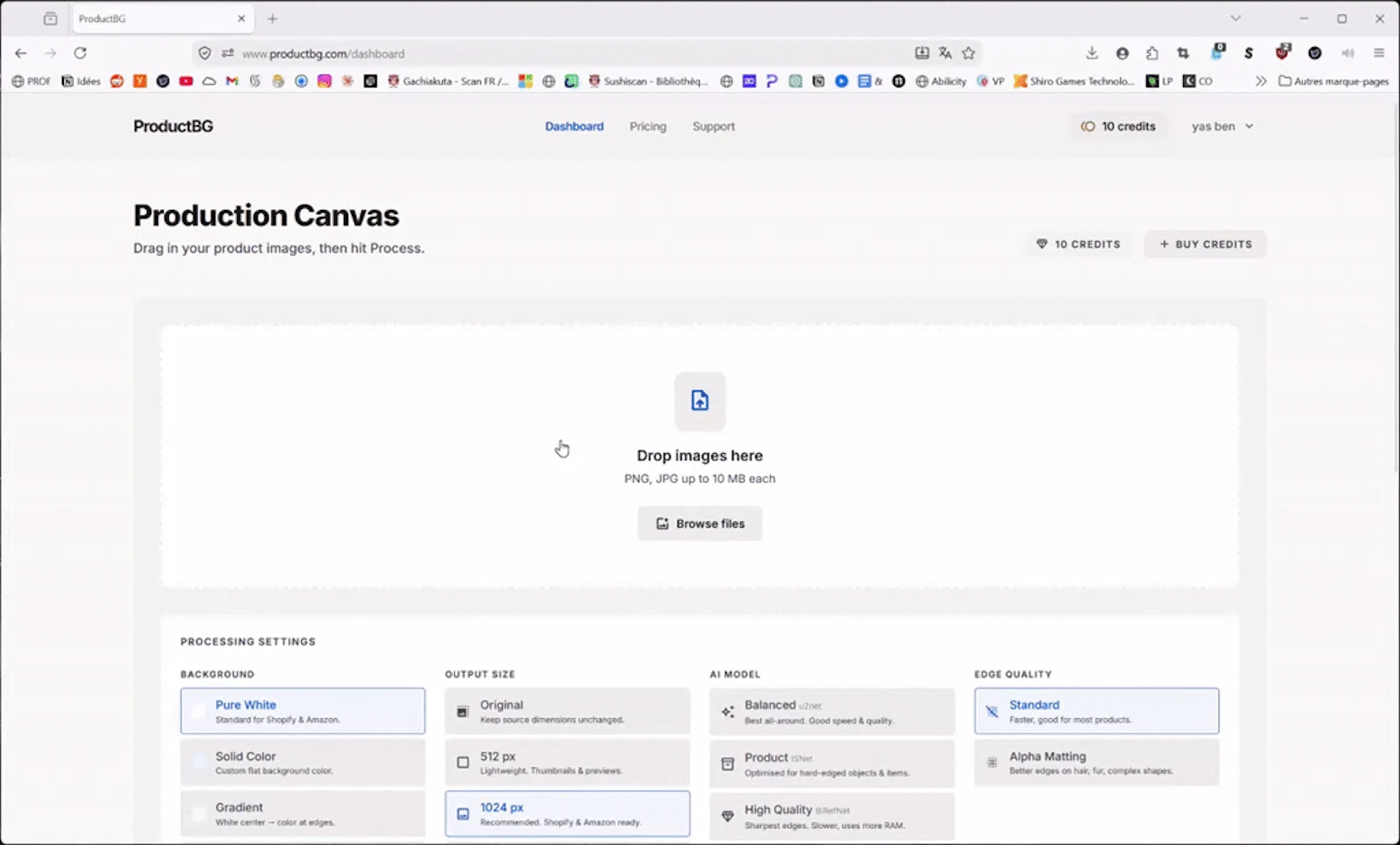
Task: Open the Dashboard nav tab
Action: [574, 126]
